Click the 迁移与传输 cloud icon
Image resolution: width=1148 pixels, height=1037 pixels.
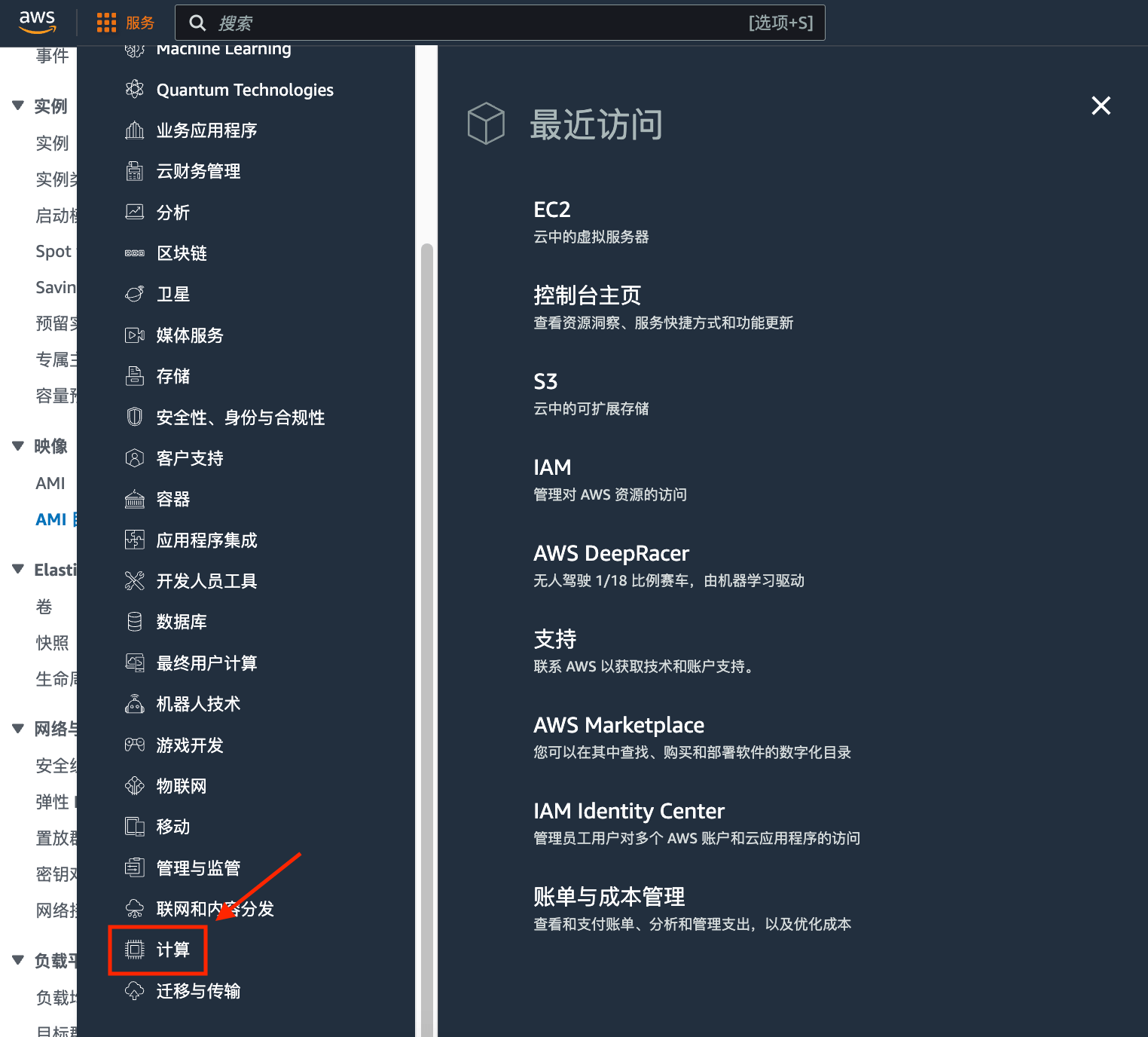(135, 991)
